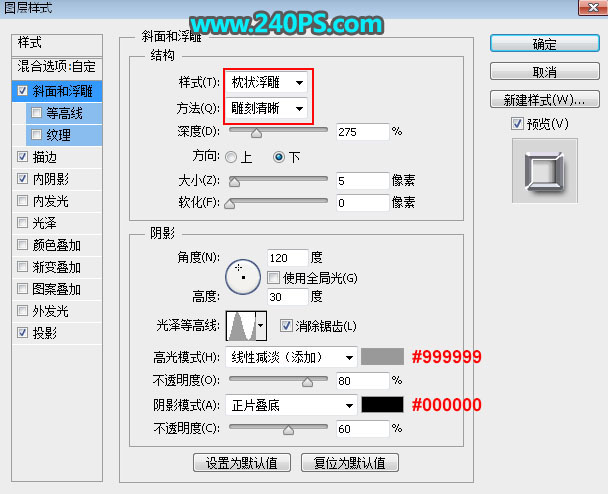
Task: Toggle the 预览 preview checkbox
Action: 517,124
